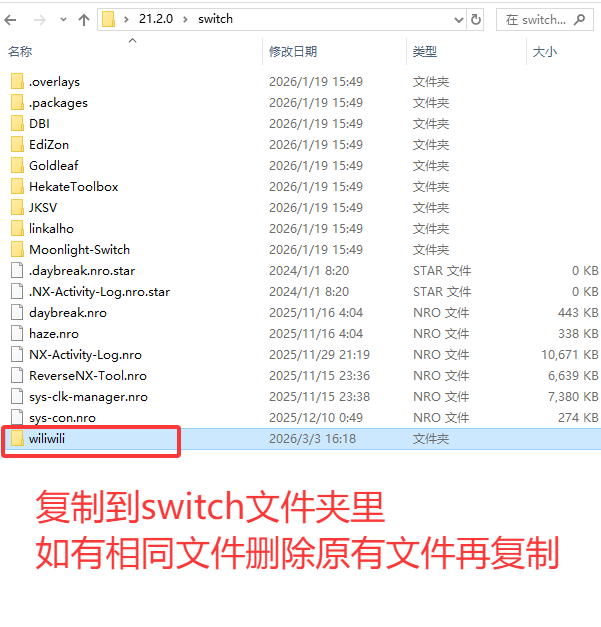The width and height of the screenshot is (601, 627).
Task: Click the 2025/12/10 0:49 date cell
Action: 316,417
